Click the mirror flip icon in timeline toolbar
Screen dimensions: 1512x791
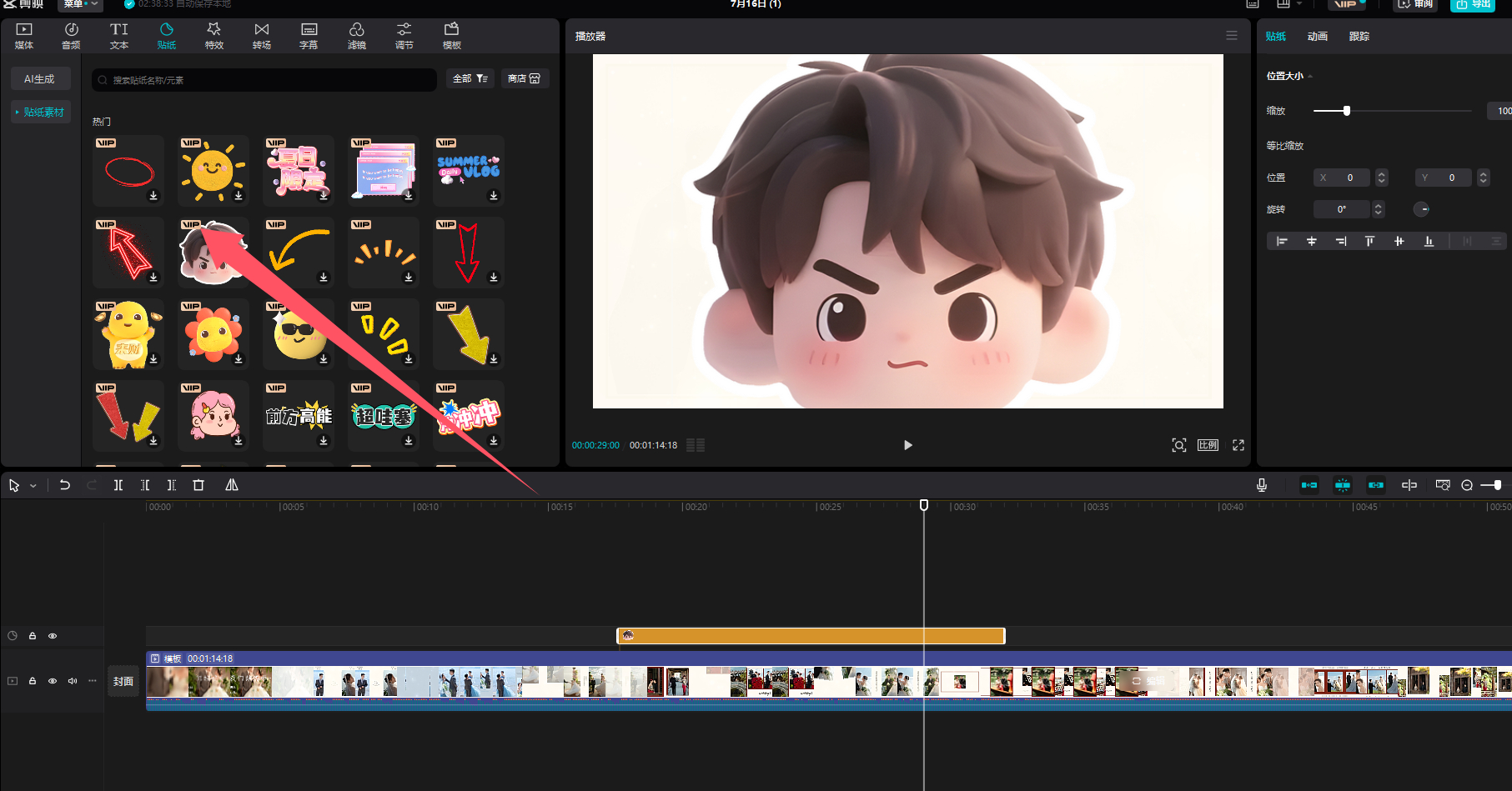pos(232,485)
